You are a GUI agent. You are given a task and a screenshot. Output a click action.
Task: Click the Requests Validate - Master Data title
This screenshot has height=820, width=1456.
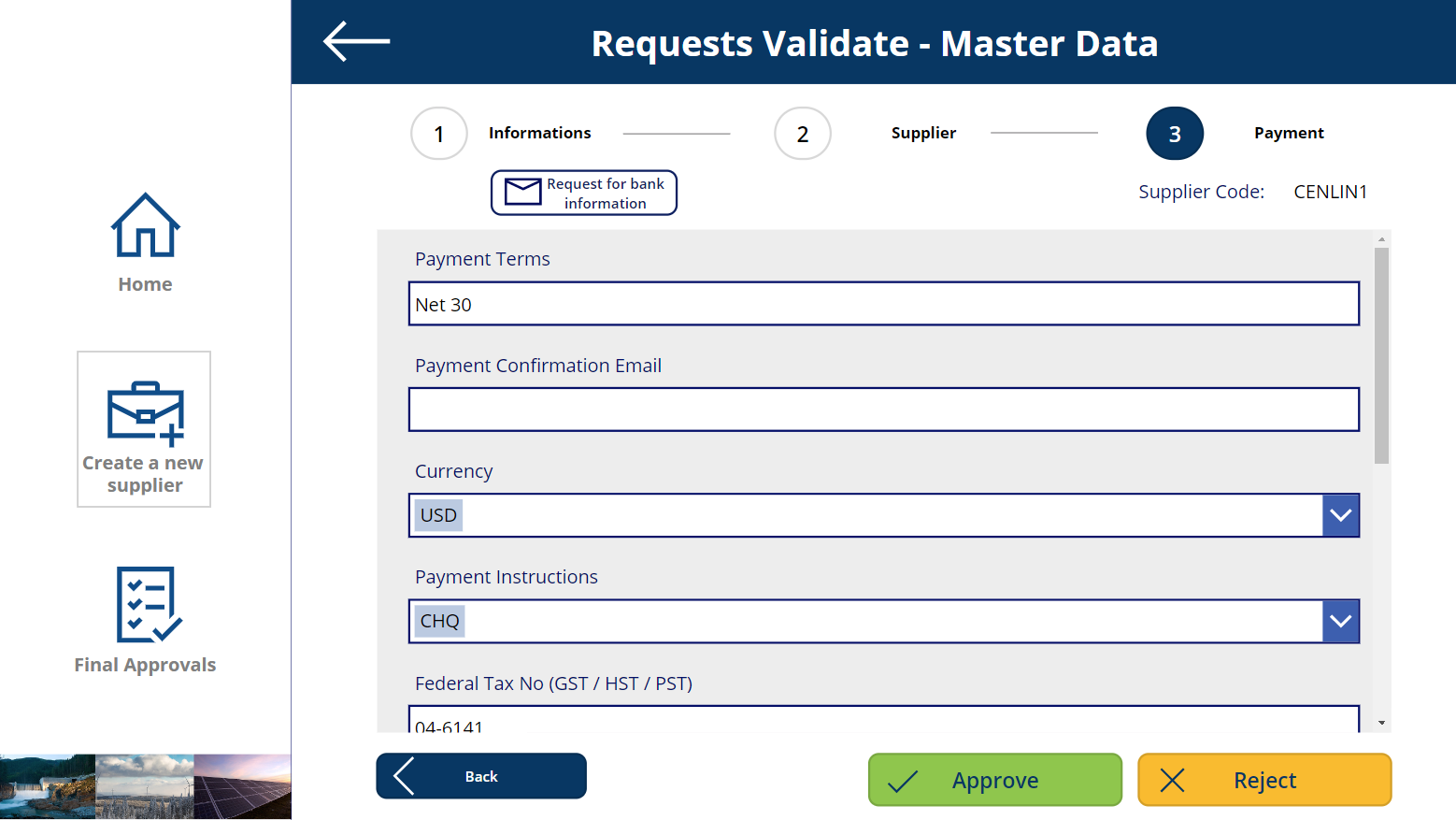click(875, 43)
